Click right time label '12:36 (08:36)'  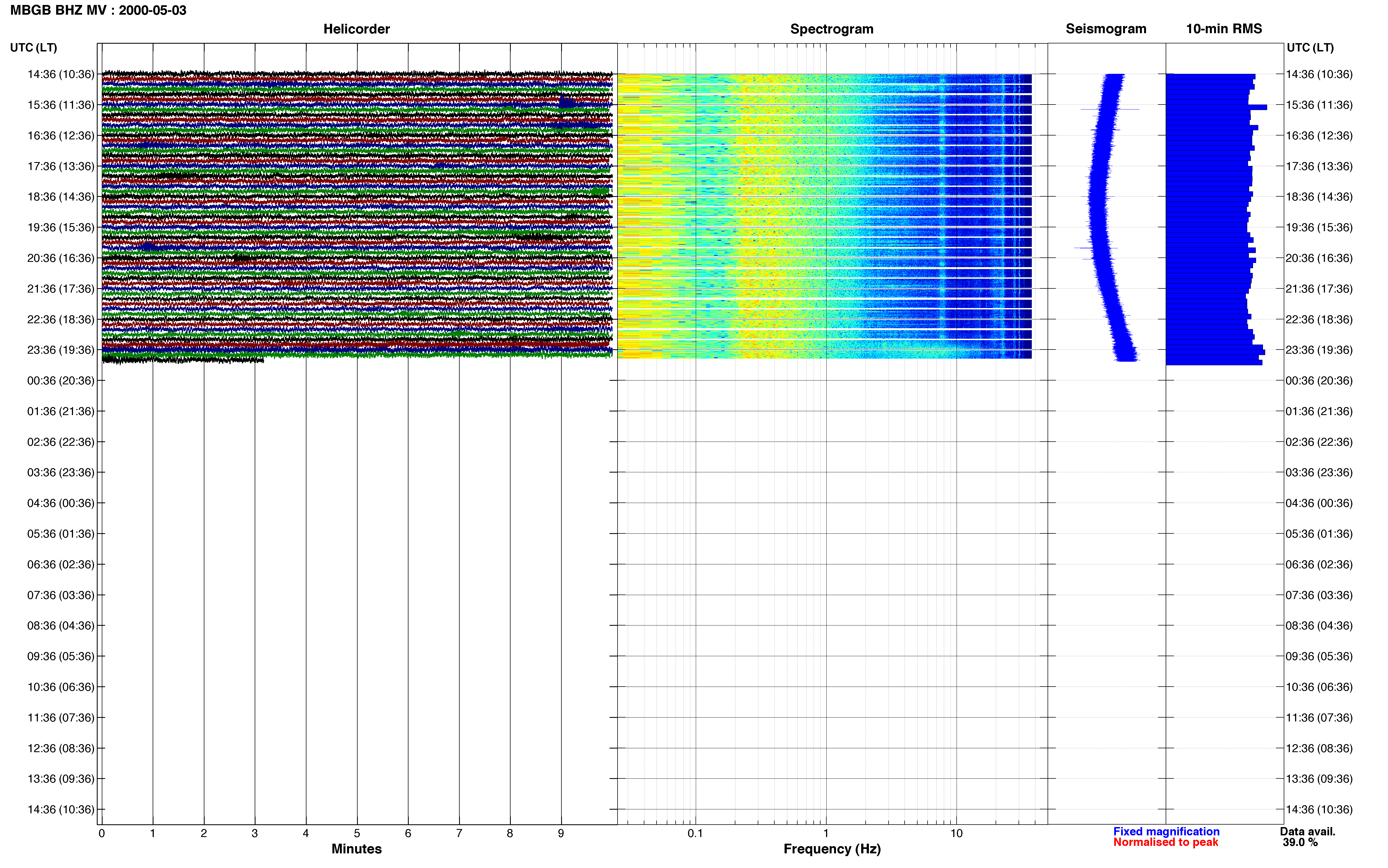tap(1319, 749)
